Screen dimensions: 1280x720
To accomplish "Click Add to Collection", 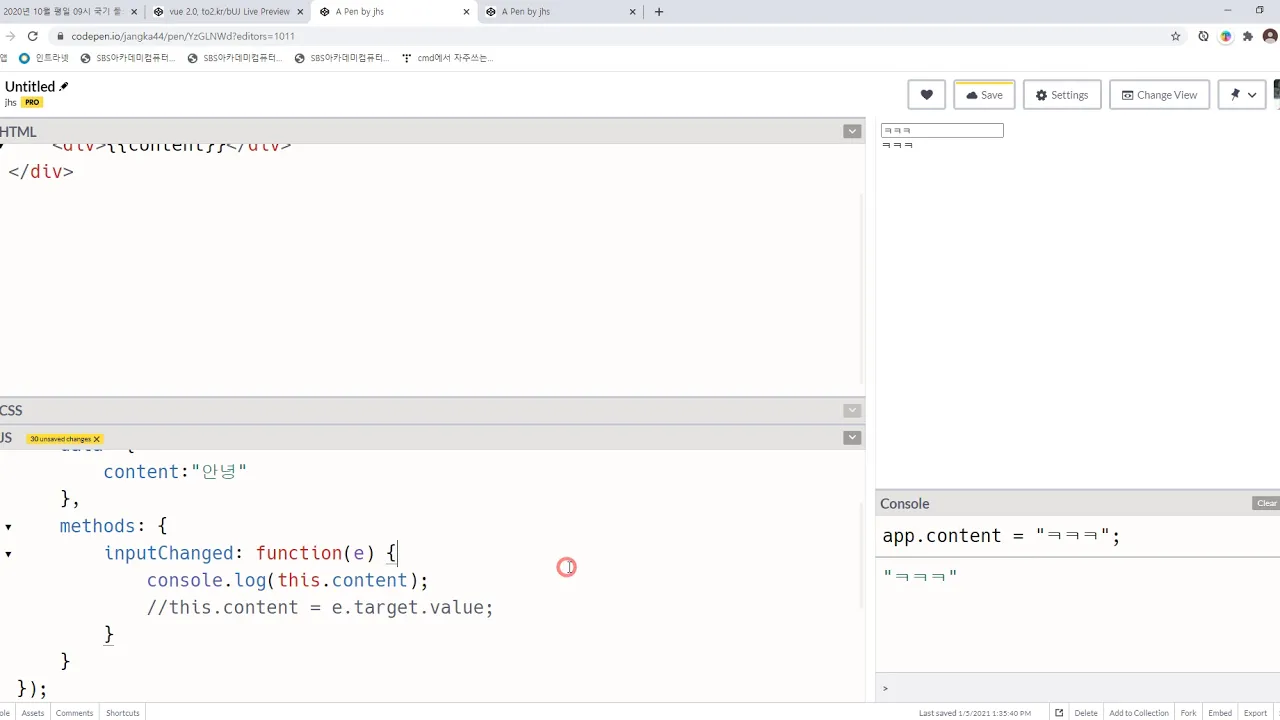I will point(1138,713).
